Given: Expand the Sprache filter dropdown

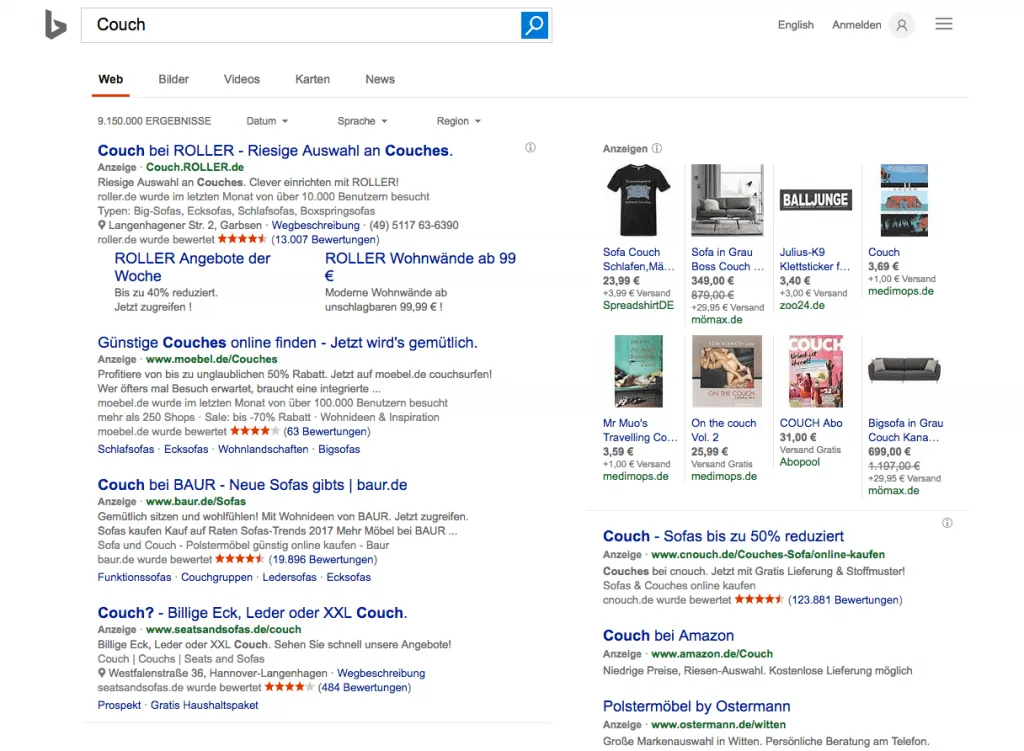Looking at the screenshot, I should coord(362,121).
